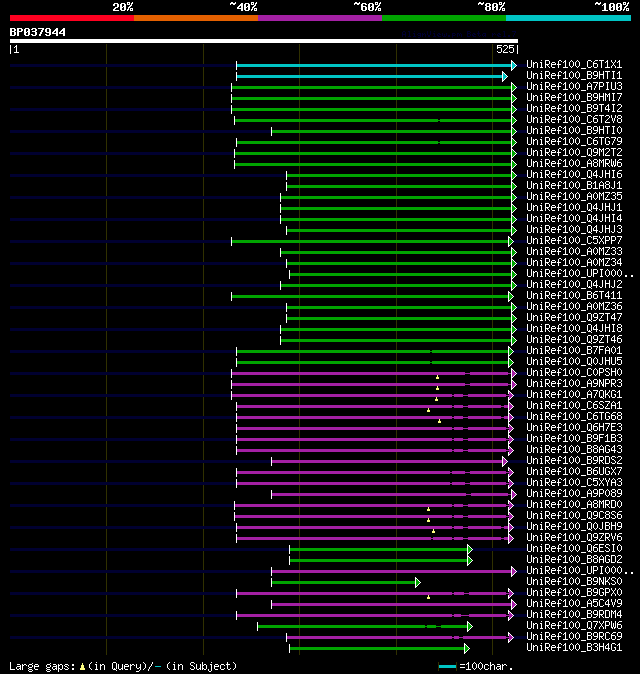The image size is (640, 674).
Task: Click the UniRef100_A0MZ36 hit name
Action: click(x=574, y=306)
